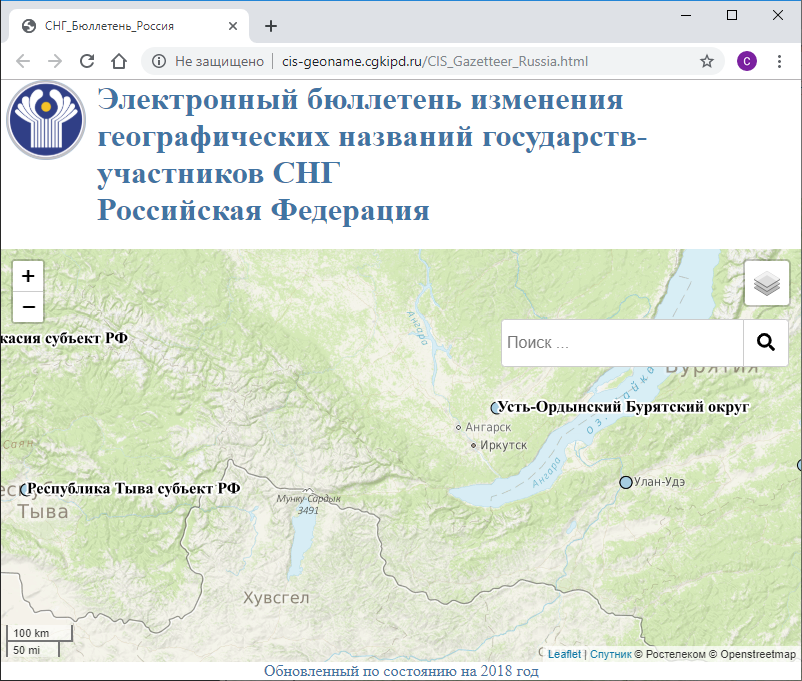Open a new browser tab
The width and height of the screenshot is (802, 681).
click(270, 26)
